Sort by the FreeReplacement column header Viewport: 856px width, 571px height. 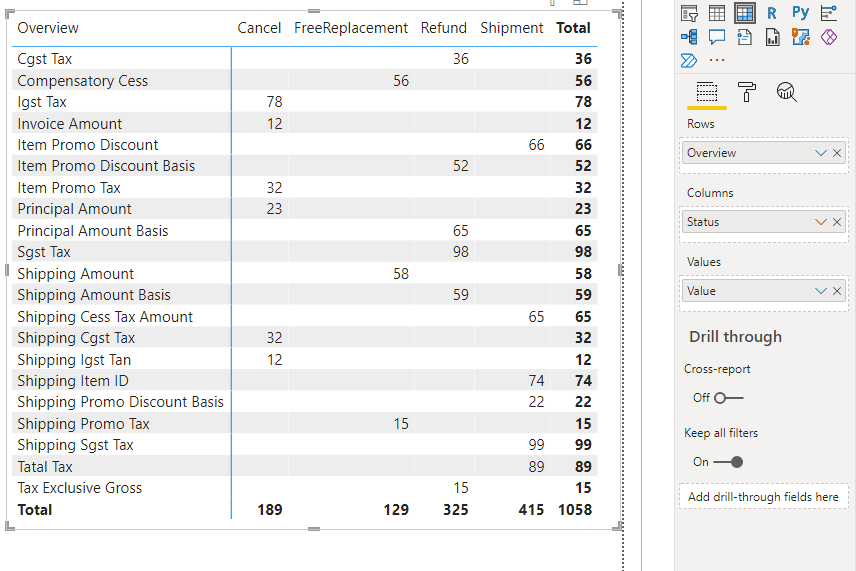click(350, 28)
